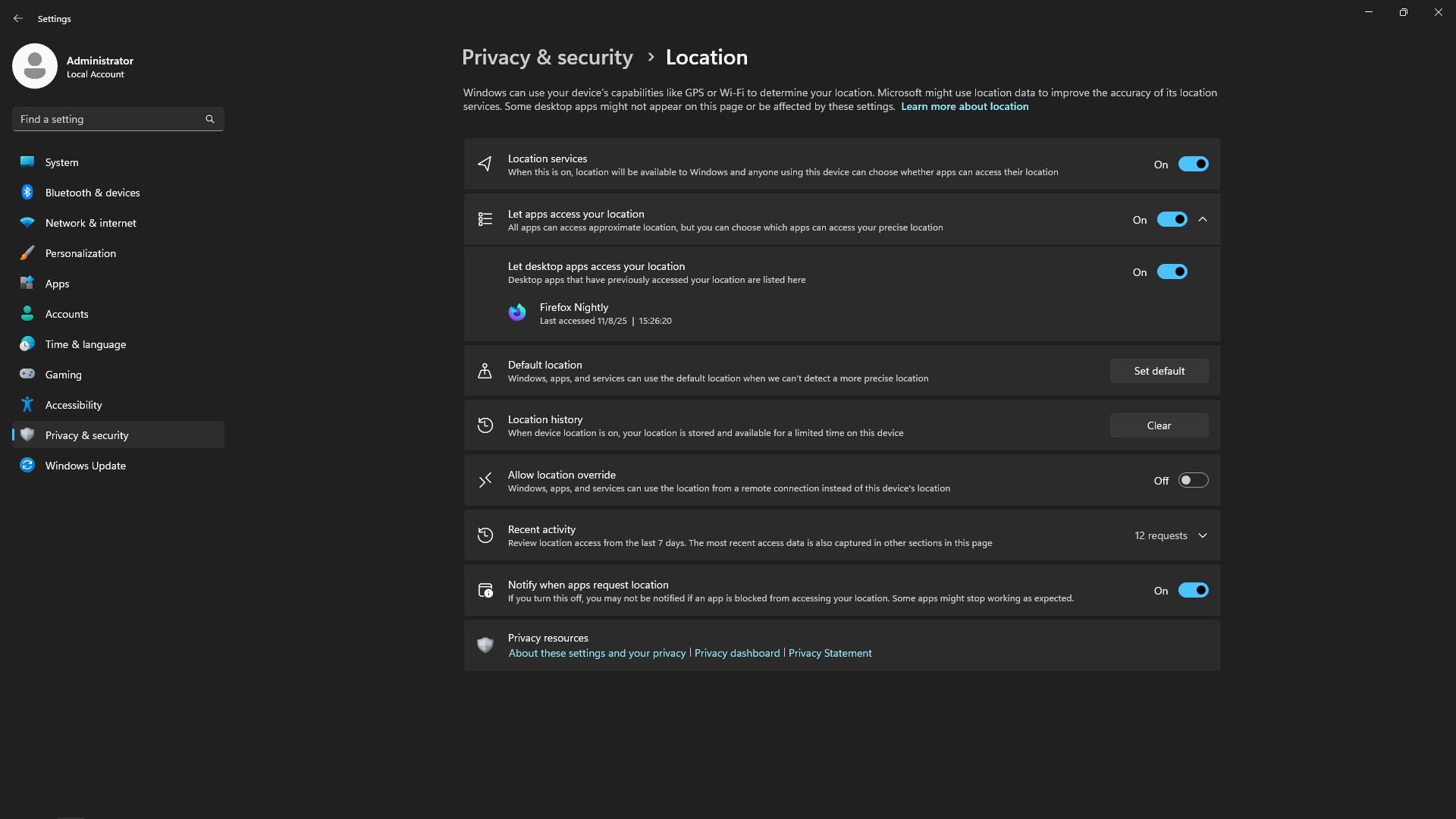Click the Firefox Nightly app icon

pos(516,312)
